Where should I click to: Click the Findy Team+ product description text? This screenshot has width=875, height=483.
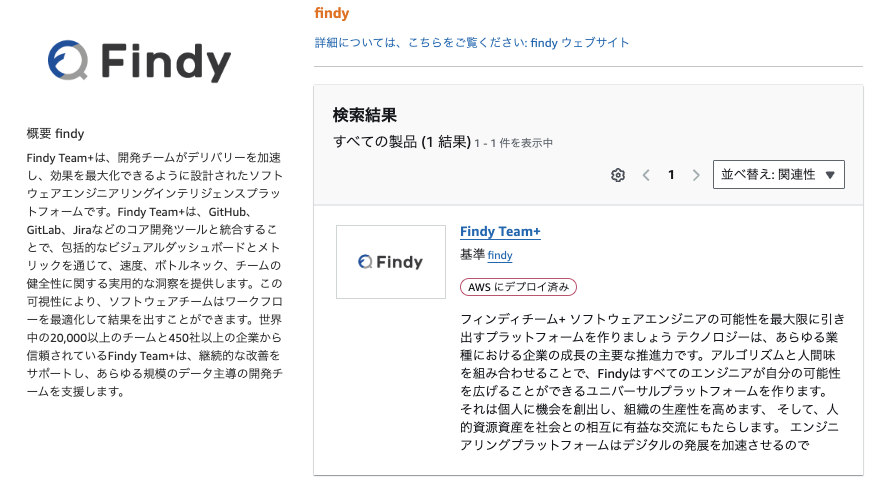(x=652, y=381)
